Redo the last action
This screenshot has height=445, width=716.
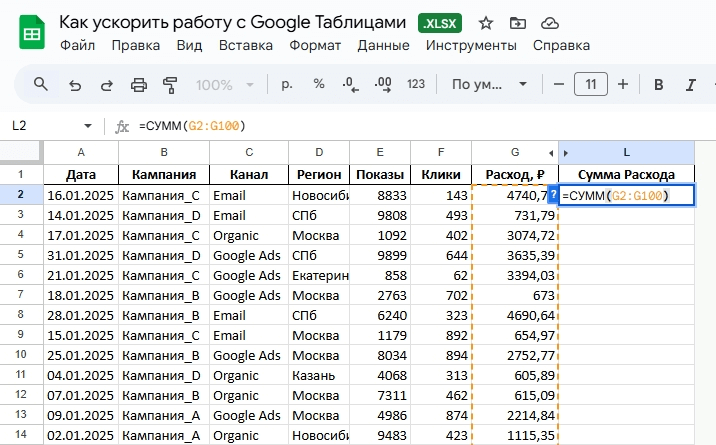(107, 85)
